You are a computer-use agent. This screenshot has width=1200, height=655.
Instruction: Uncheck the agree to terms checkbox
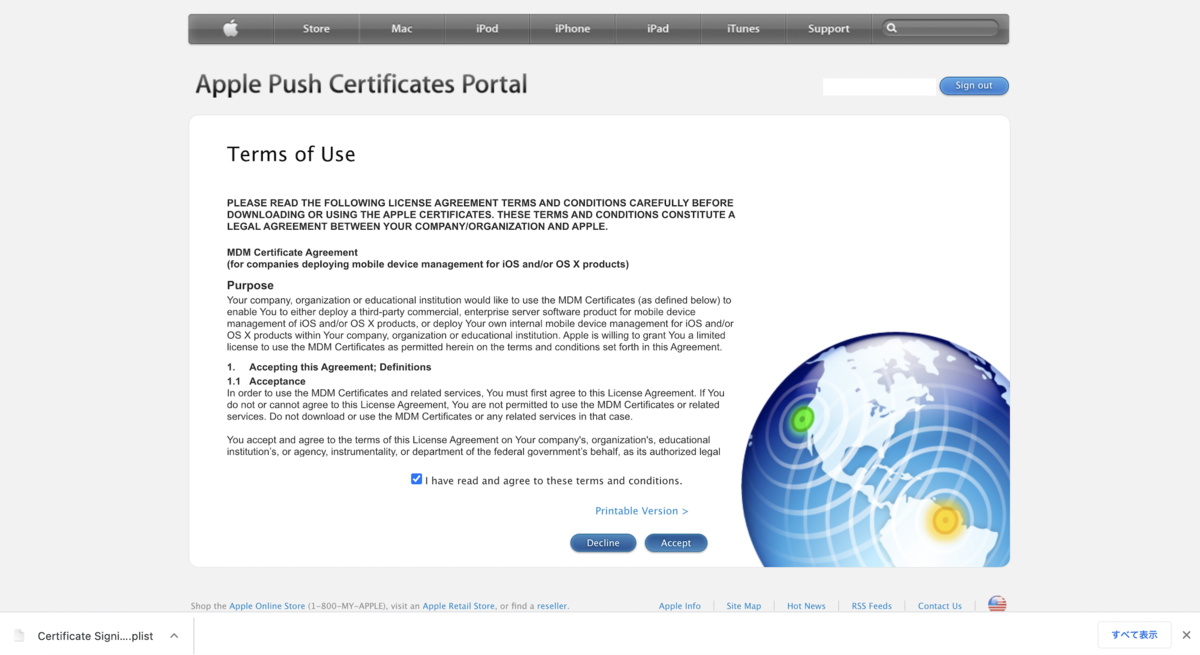click(x=416, y=479)
